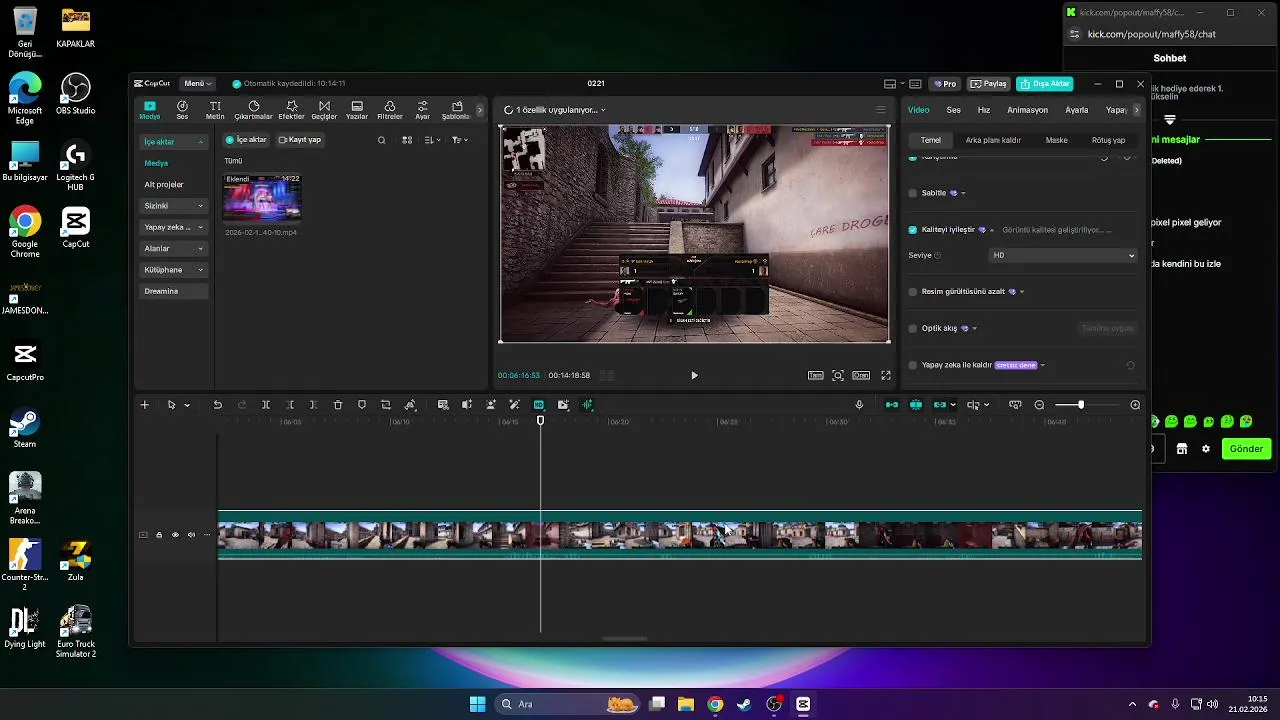Enable the Optik akış checkbox
Screen dimensions: 1280x720
(x=912, y=328)
